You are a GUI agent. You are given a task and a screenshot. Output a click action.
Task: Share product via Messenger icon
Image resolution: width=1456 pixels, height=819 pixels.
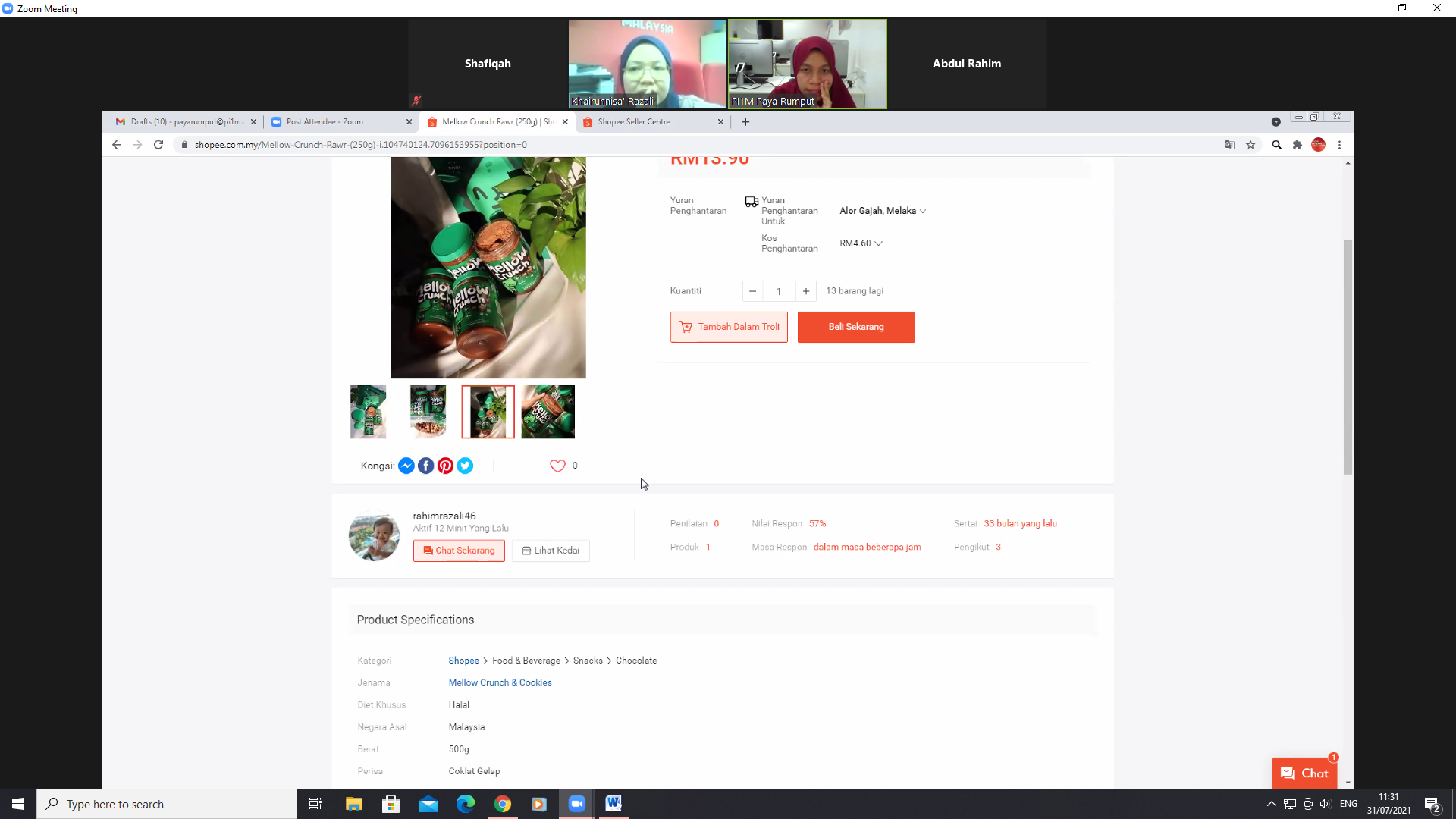406,466
